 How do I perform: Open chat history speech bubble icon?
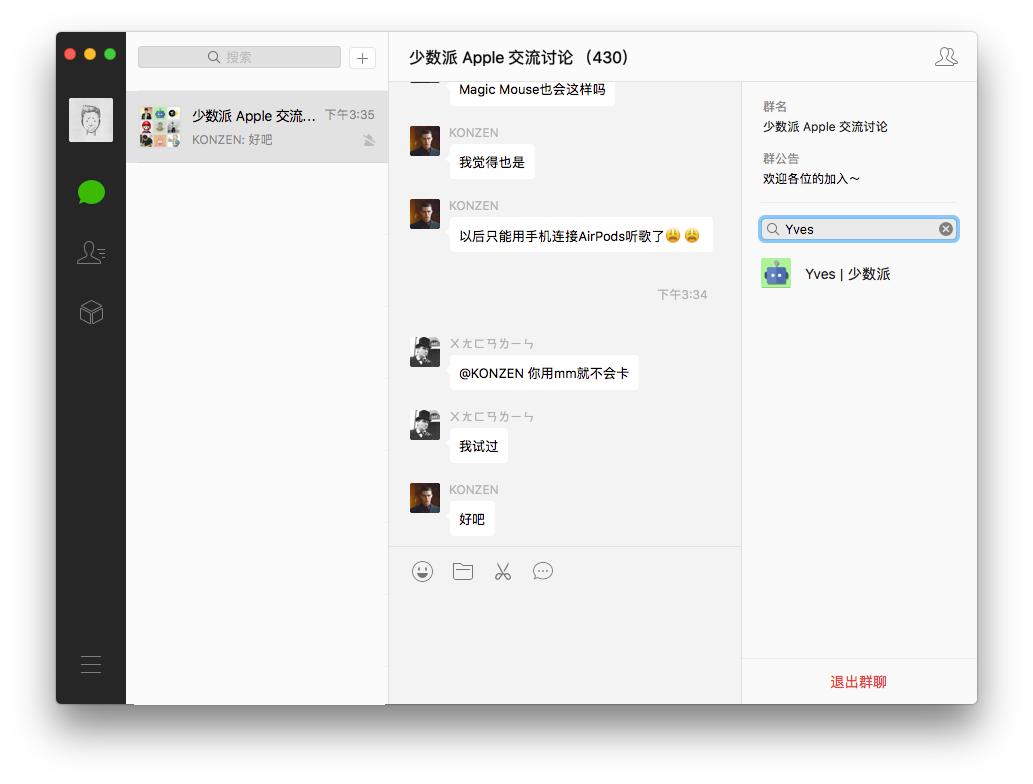543,571
